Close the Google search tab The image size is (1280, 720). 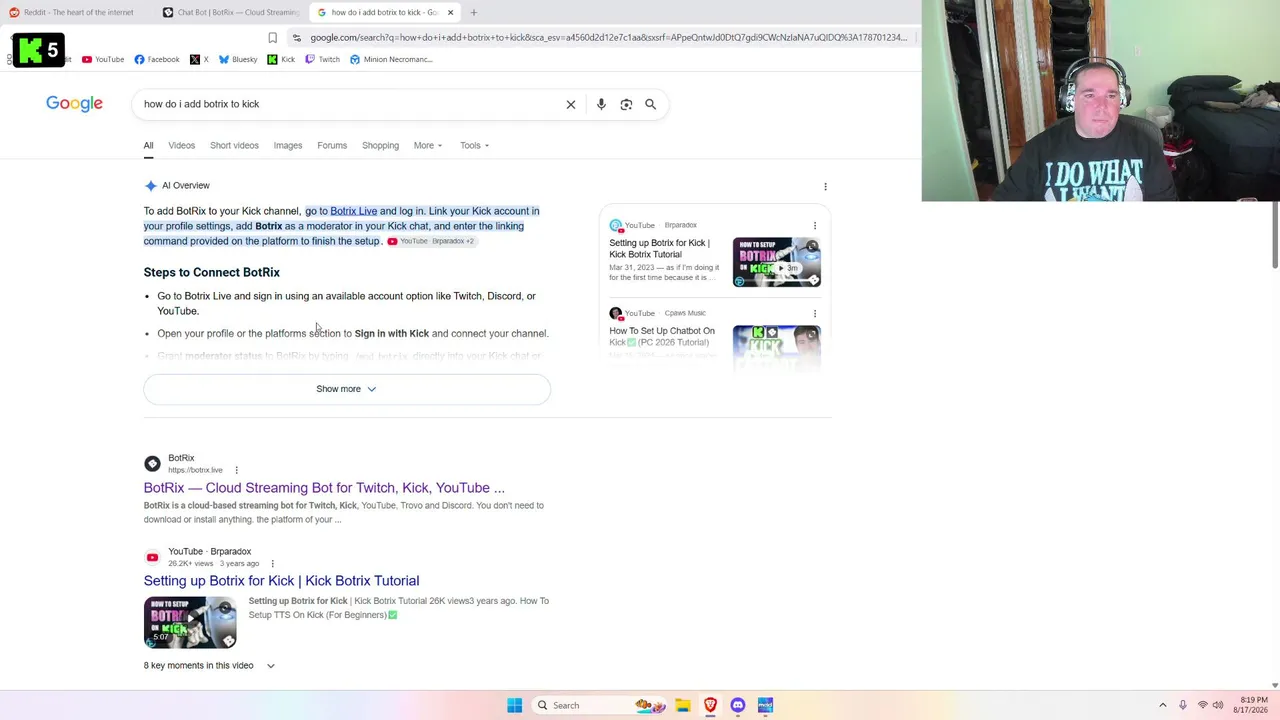point(450,12)
